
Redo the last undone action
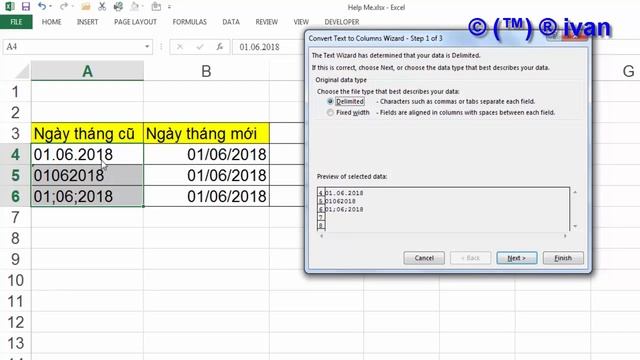point(63,6)
